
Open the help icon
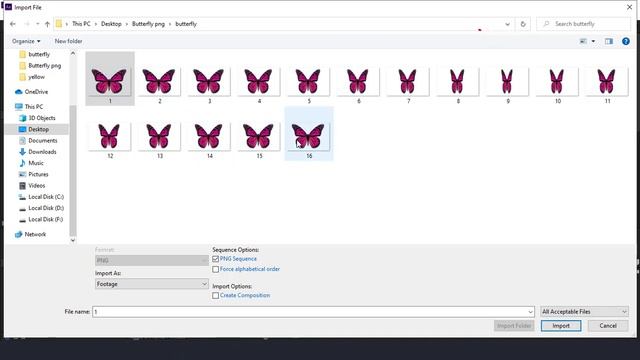[626, 41]
